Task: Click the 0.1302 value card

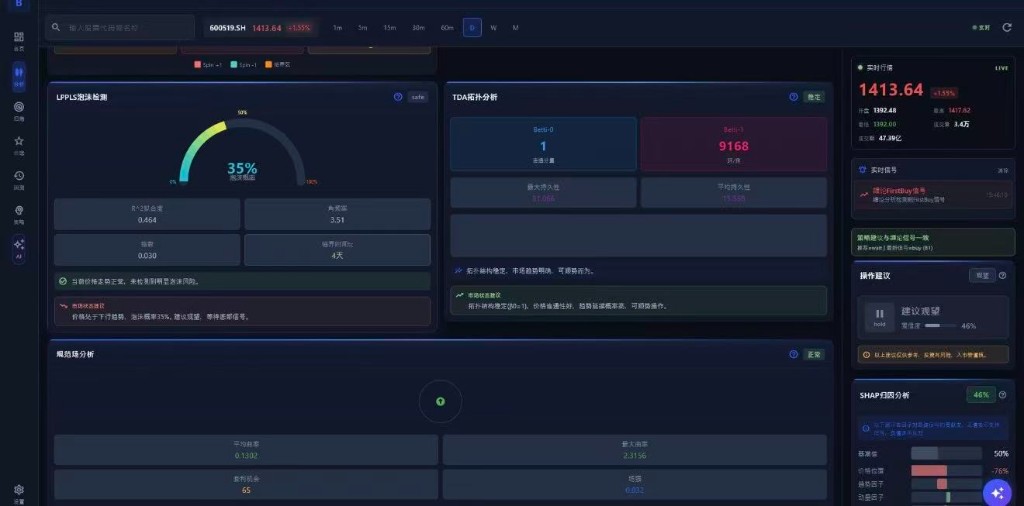Action: 246,450
